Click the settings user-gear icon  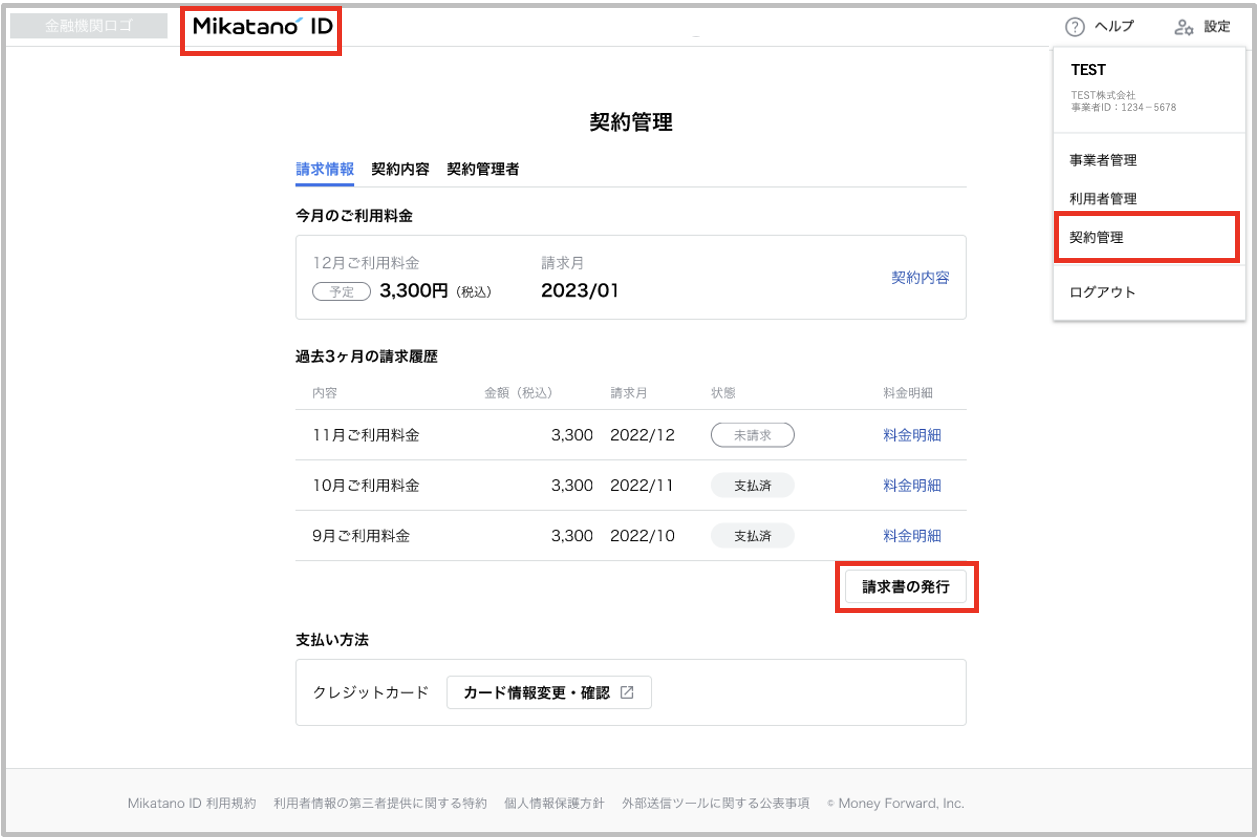click(x=1184, y=27)
